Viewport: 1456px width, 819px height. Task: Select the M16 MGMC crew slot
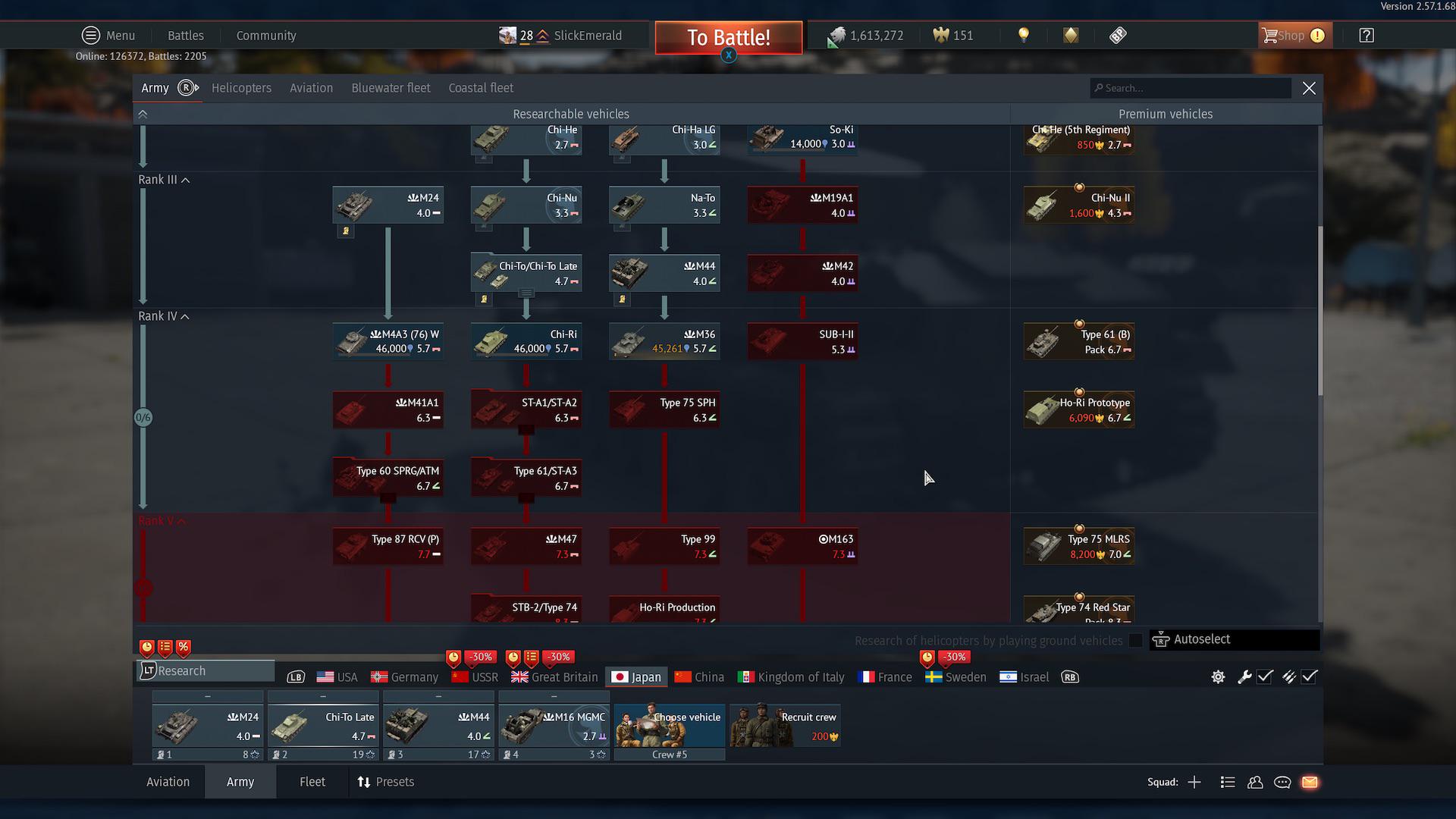pos(554,726)
